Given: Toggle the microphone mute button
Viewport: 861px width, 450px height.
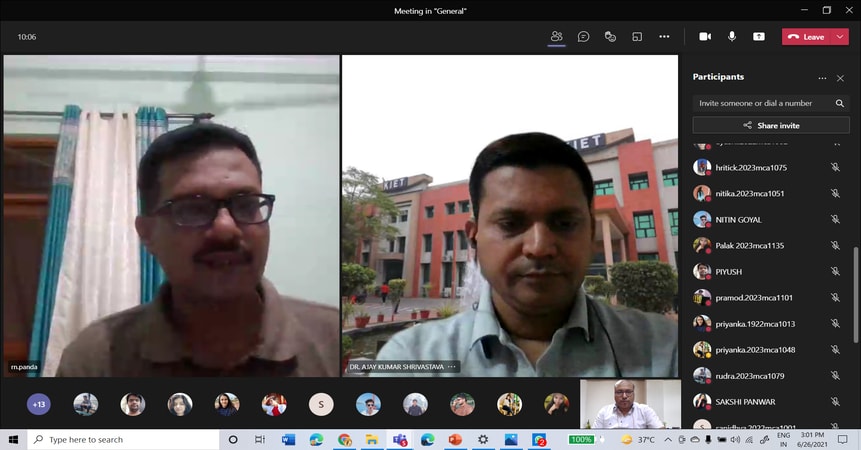Looking at the screenshot, I should click(x=732, y=37).
